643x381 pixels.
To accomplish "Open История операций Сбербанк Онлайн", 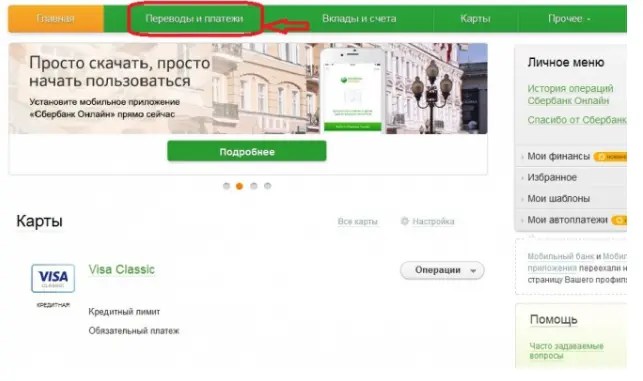I will [570, 94].
